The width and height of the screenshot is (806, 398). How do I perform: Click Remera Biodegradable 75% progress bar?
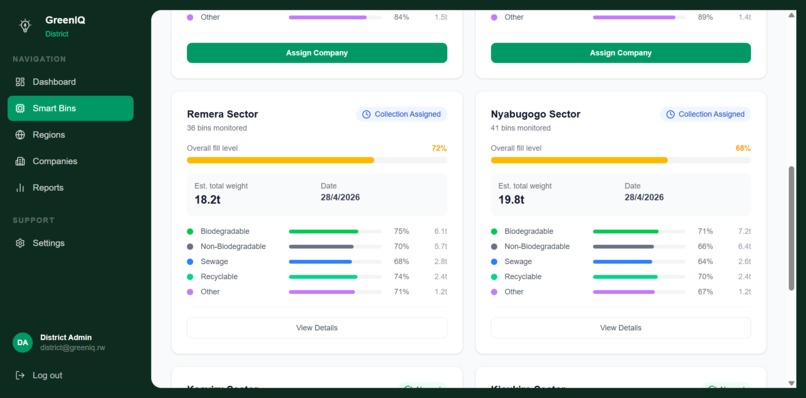point(335,231)
